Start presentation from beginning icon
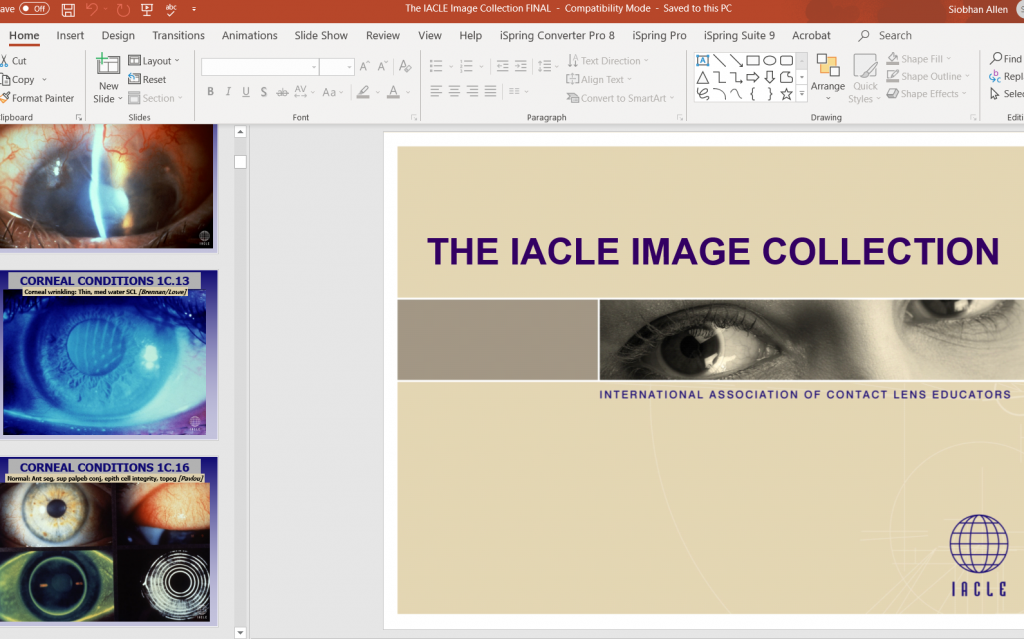The image size is (1024, 639). pyautogui.click(x=147, y=10)
